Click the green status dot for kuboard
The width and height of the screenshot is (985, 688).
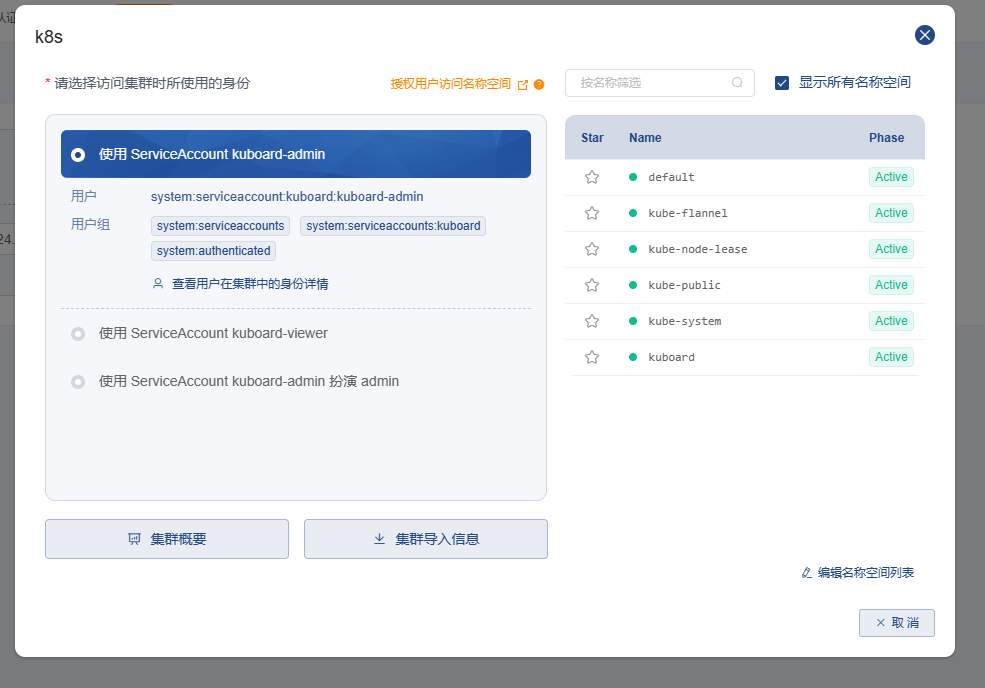click(633, 357)
